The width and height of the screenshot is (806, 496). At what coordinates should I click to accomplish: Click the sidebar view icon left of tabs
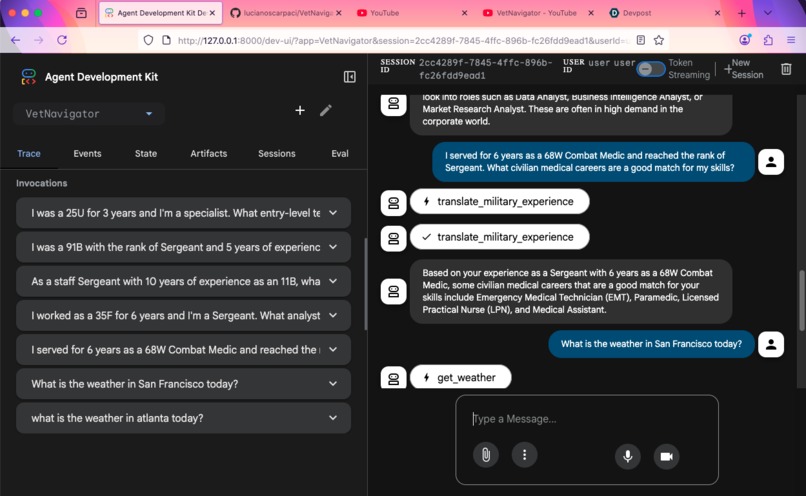point(81,13)
